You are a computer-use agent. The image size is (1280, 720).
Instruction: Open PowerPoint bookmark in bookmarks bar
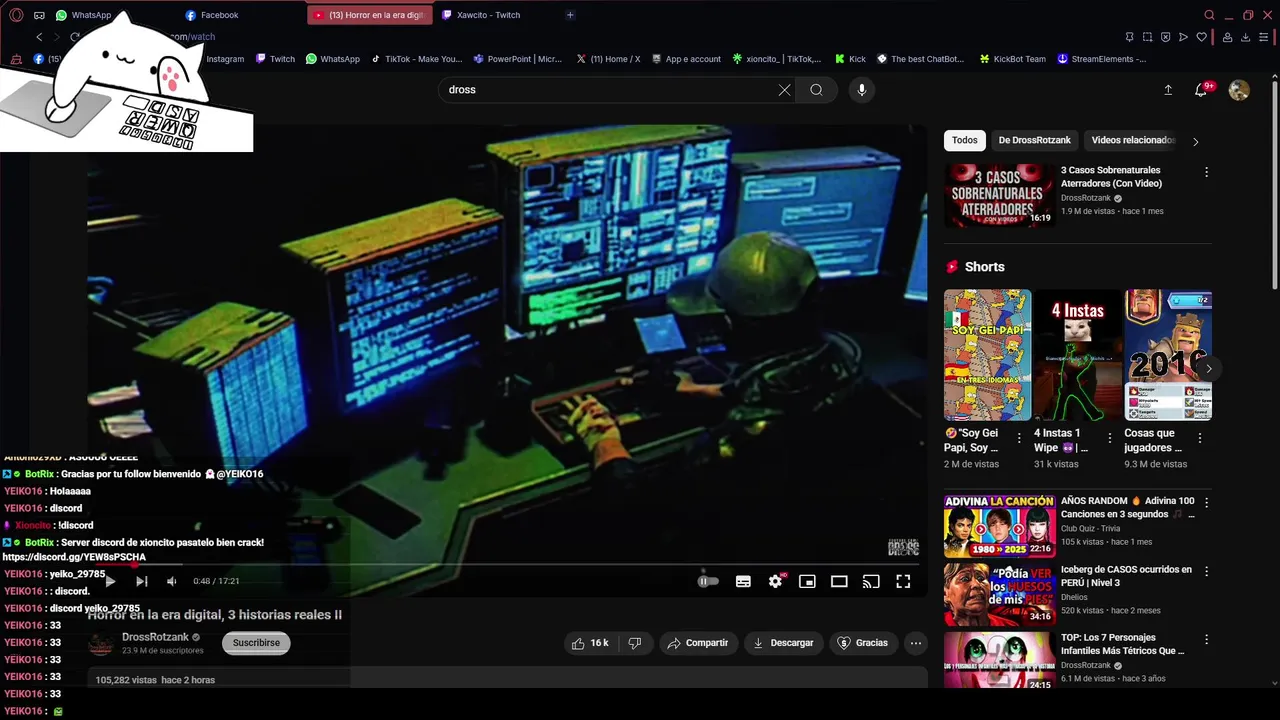(x=517, y=59)
